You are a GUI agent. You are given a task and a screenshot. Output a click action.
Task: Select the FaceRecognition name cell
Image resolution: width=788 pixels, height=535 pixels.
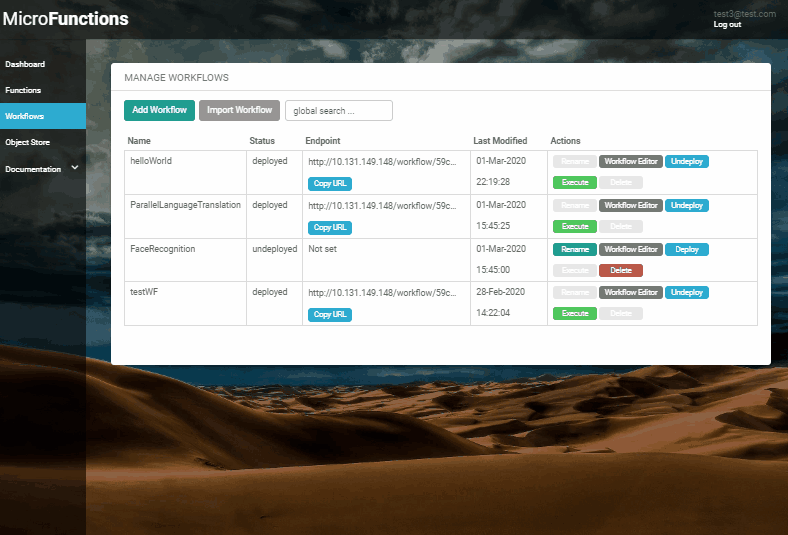point(185,260)
